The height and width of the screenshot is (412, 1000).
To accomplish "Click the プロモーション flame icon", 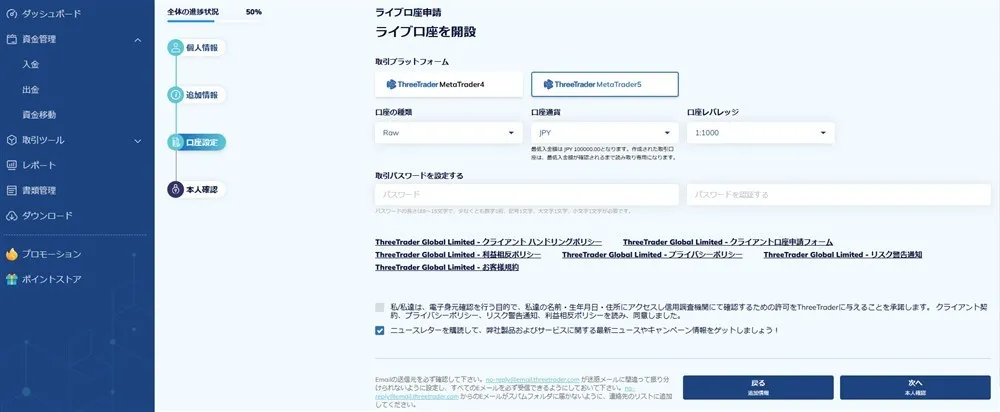I will coord(11,254).
